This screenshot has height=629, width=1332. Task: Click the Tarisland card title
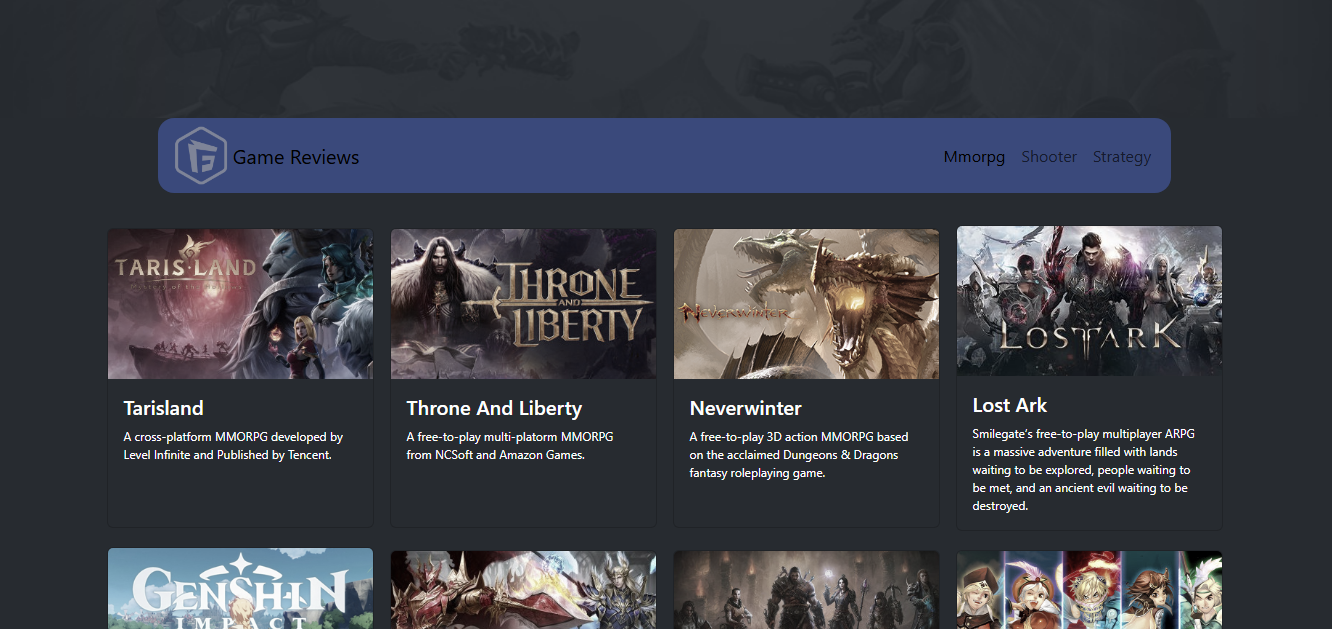click(163, 408)
